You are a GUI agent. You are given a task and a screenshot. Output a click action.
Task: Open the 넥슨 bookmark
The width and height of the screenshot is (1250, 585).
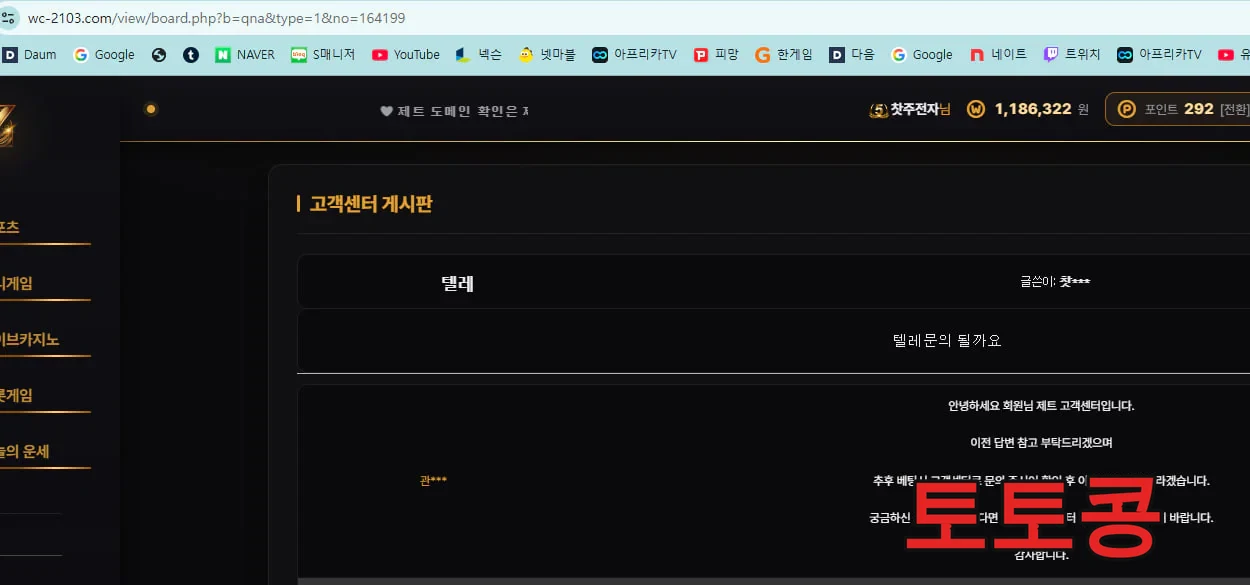(x=479, y=55)
